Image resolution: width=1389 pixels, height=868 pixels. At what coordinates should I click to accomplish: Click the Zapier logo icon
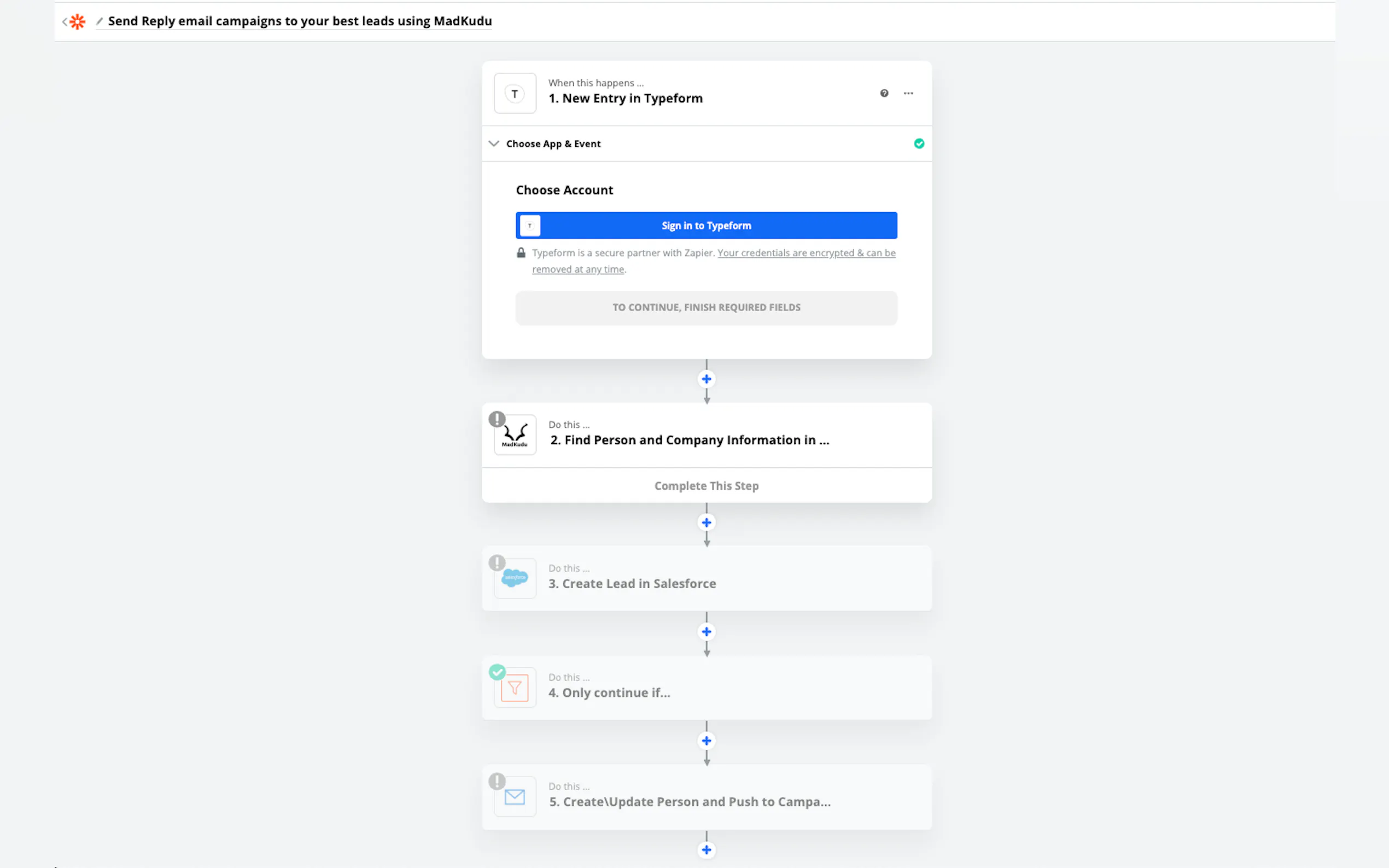(x=78, y=22)
